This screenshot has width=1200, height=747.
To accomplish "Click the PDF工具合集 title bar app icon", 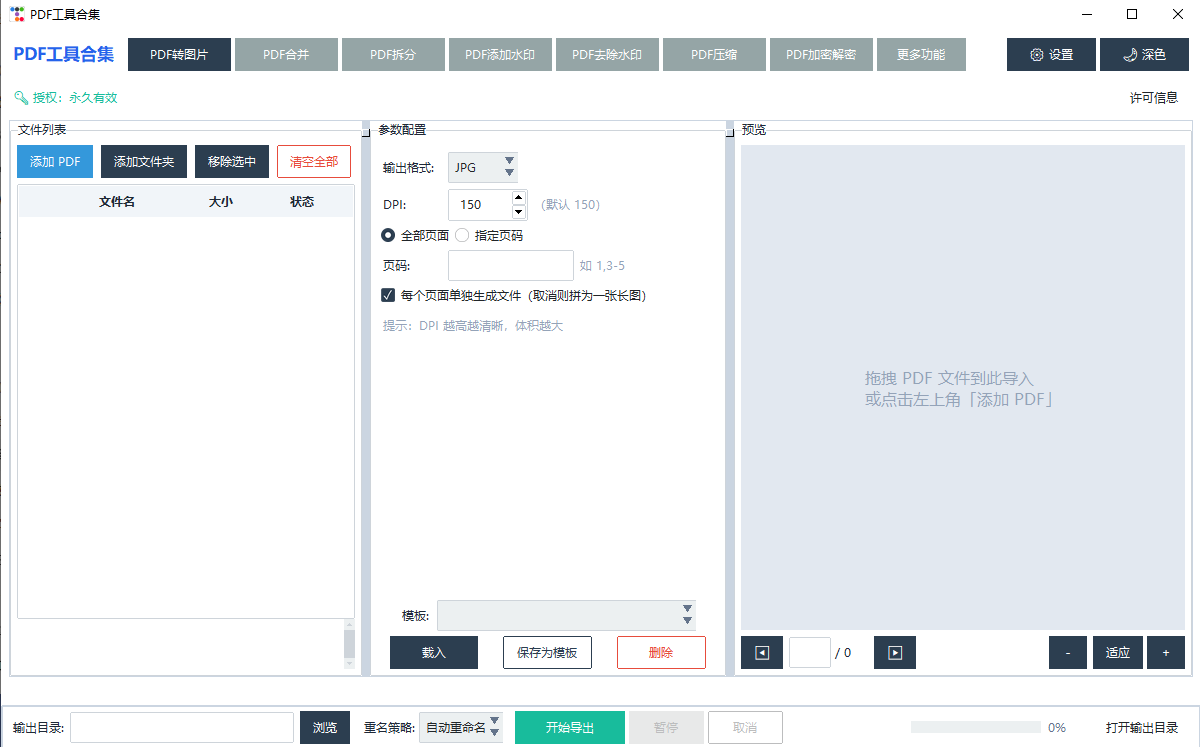I will coord(16,14).
